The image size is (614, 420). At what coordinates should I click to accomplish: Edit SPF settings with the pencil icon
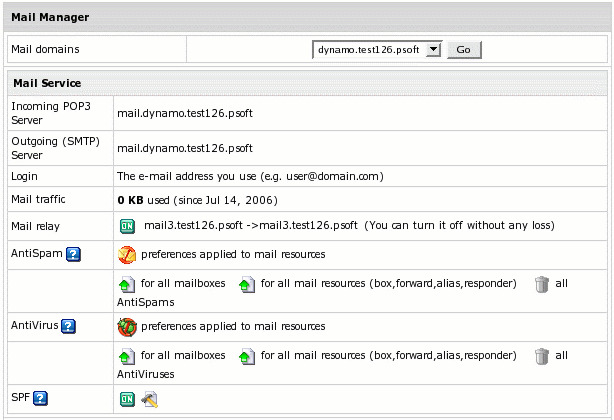[x=150, y=399]
